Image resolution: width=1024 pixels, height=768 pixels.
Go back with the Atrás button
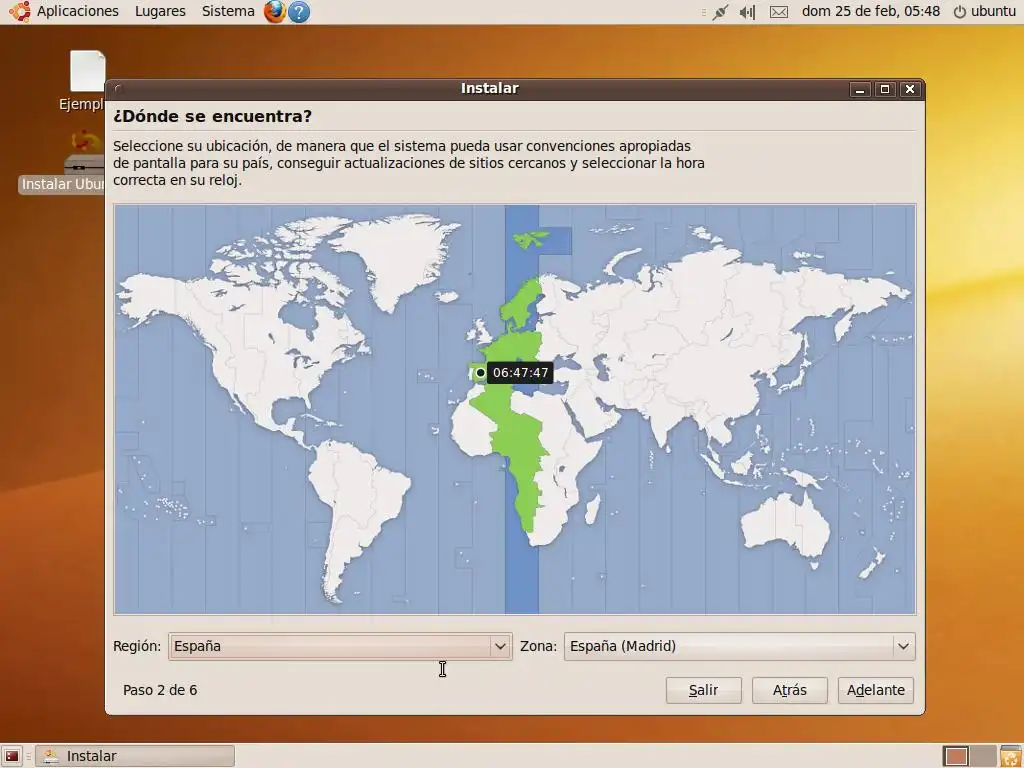click(x=790, y=690)
